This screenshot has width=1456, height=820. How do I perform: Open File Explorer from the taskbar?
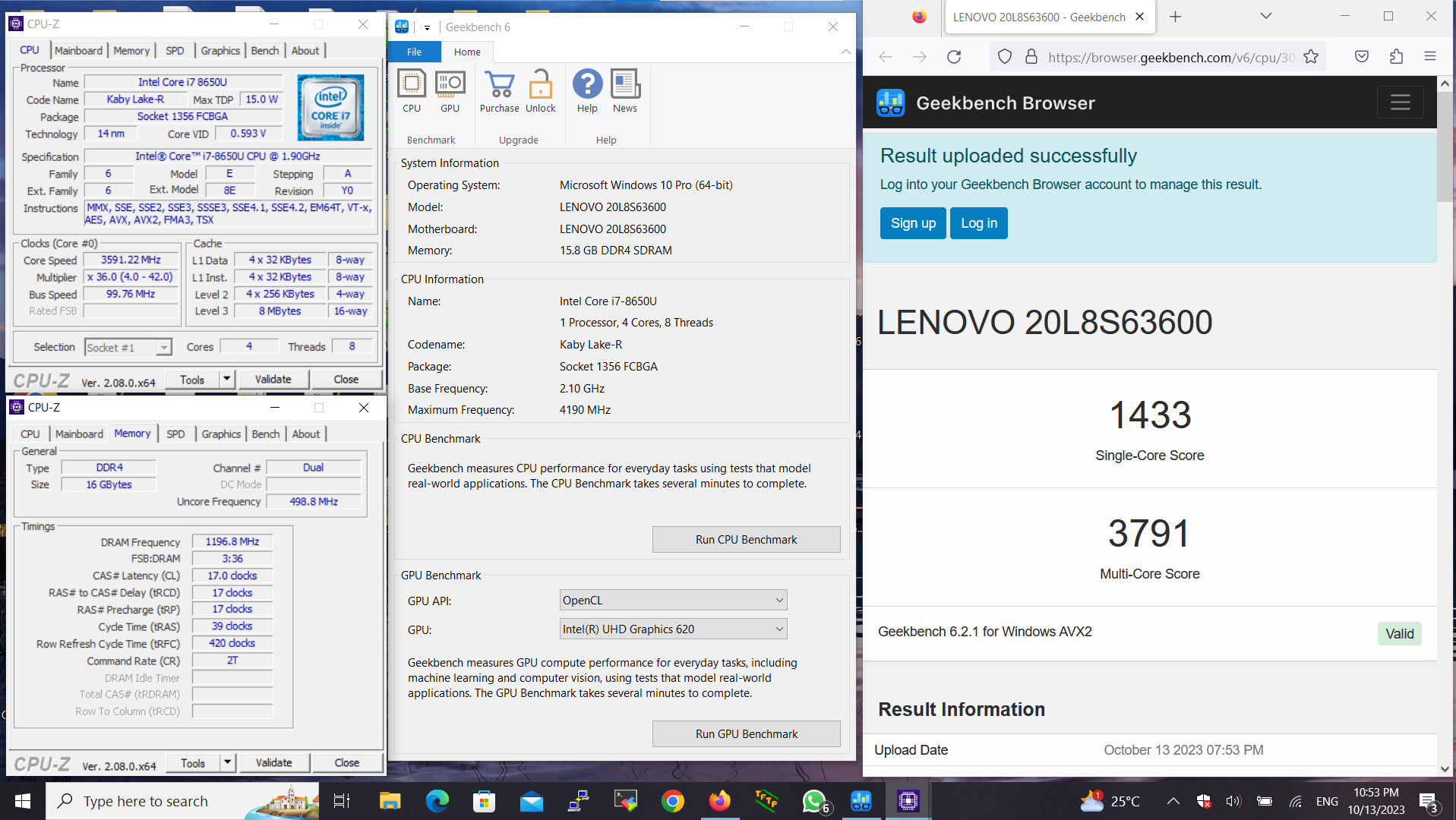(390, 801)
